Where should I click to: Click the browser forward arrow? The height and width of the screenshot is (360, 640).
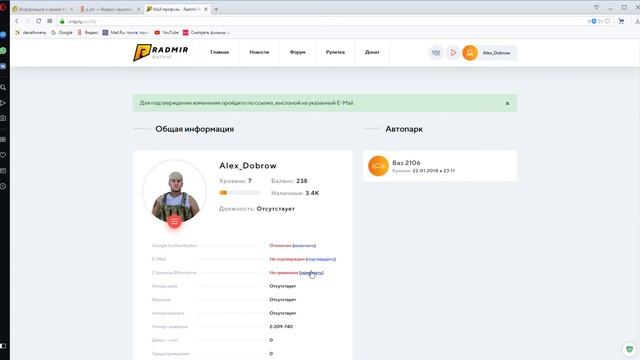tap(27, 21)
